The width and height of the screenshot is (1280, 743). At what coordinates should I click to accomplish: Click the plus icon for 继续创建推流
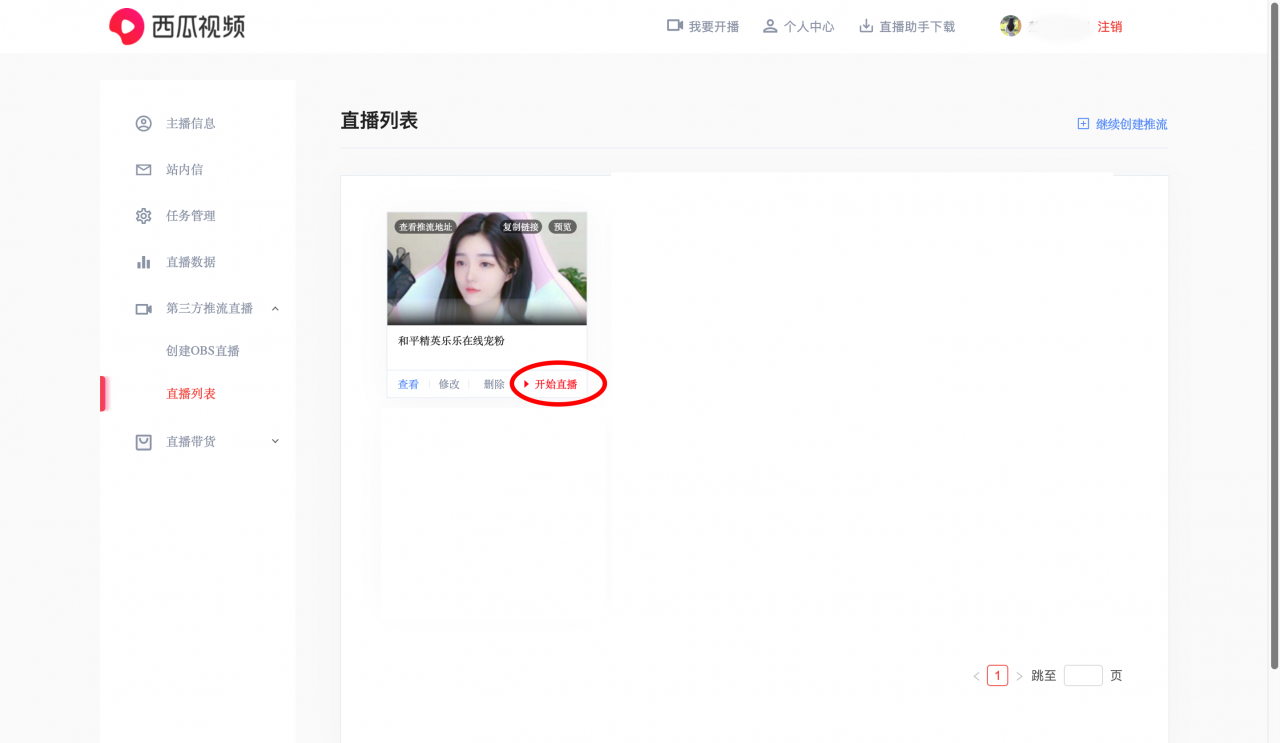(x=1083, y=124)
